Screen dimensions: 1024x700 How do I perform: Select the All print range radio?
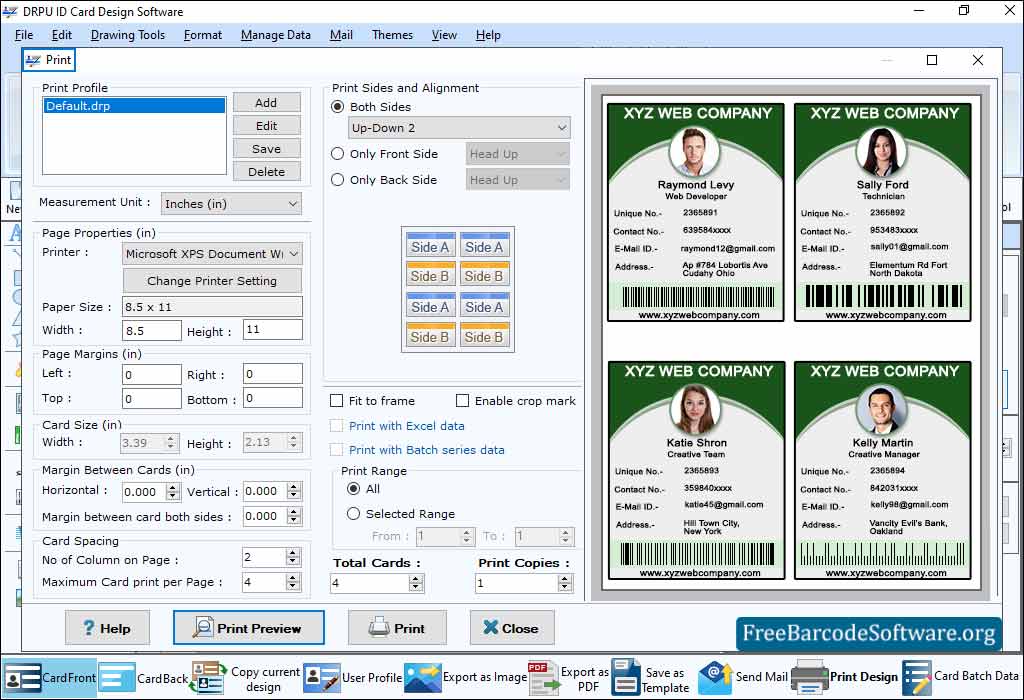[353, 488]
